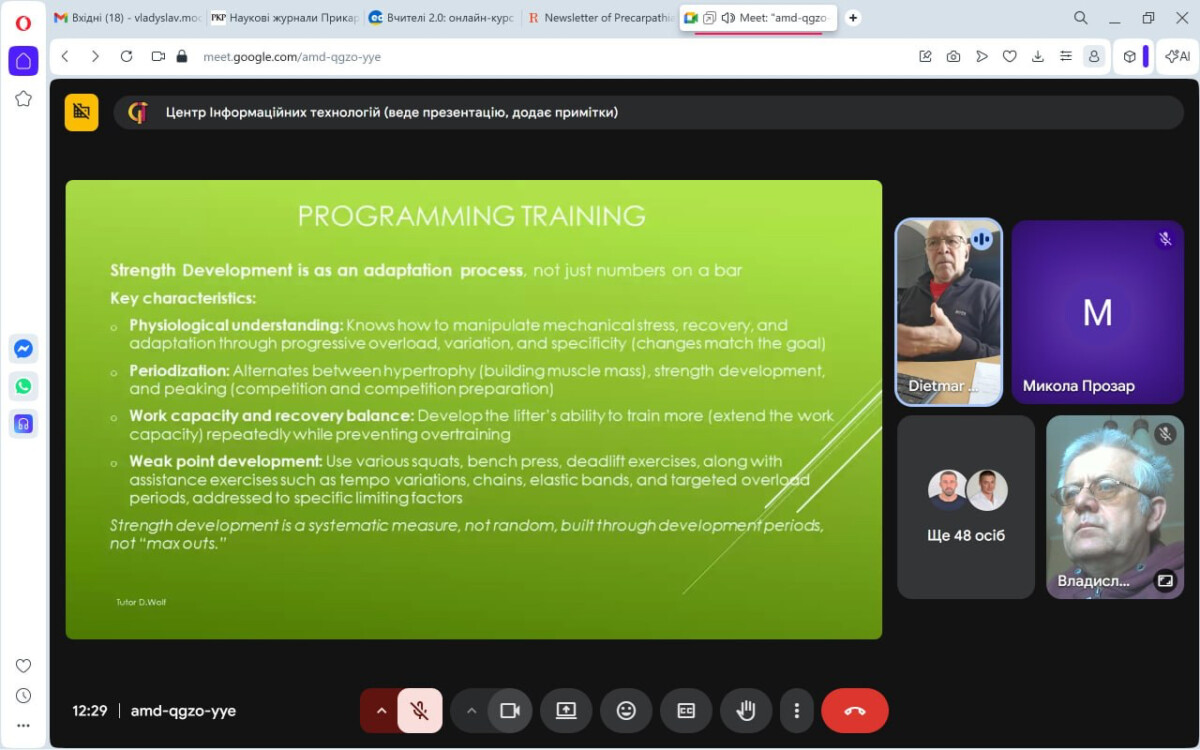Click the Opera AI button
This screenshot has height=750, width=1200.
tap(1178, 57)
